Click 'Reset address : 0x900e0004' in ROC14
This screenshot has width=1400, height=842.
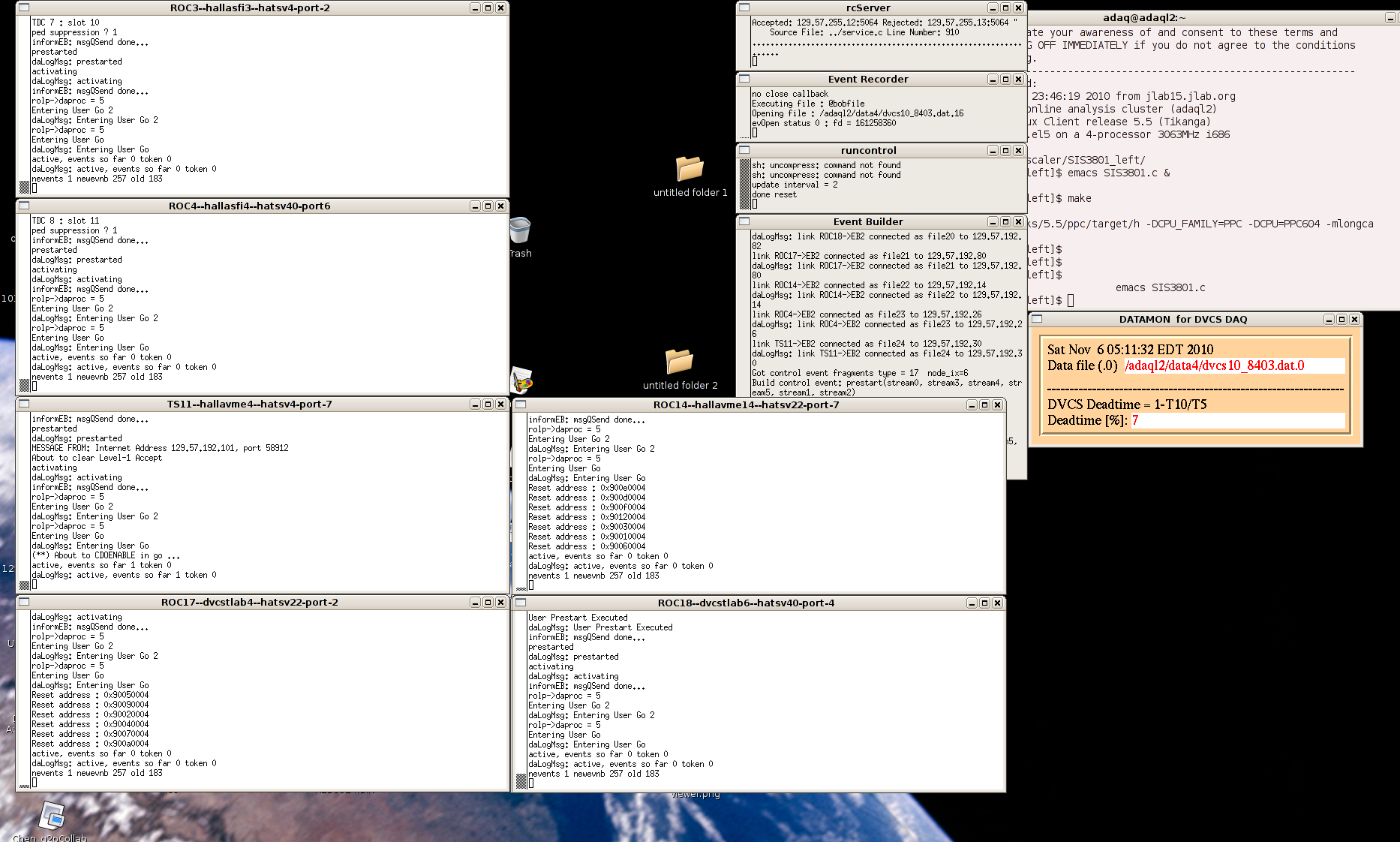(x=587, y=488)
